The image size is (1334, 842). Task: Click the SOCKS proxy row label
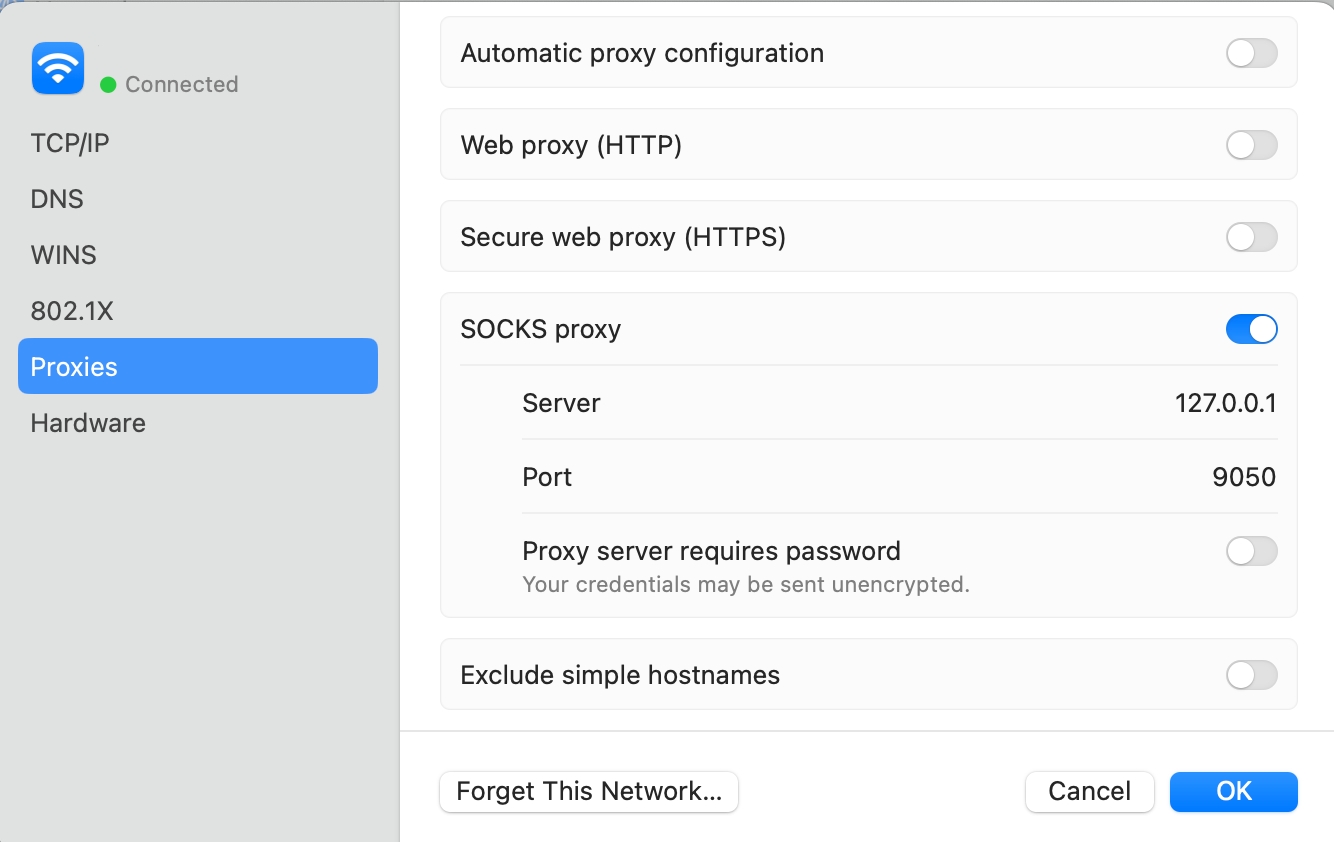(541, 329)
